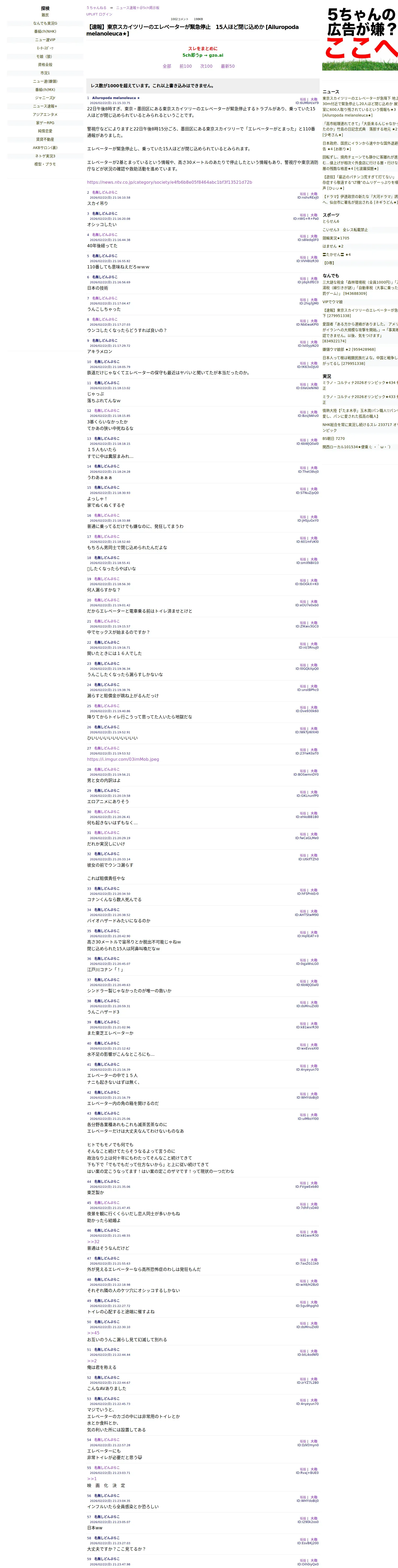
Task: Open the 高市総理 sidebar news thread
Action: point(360,129)
